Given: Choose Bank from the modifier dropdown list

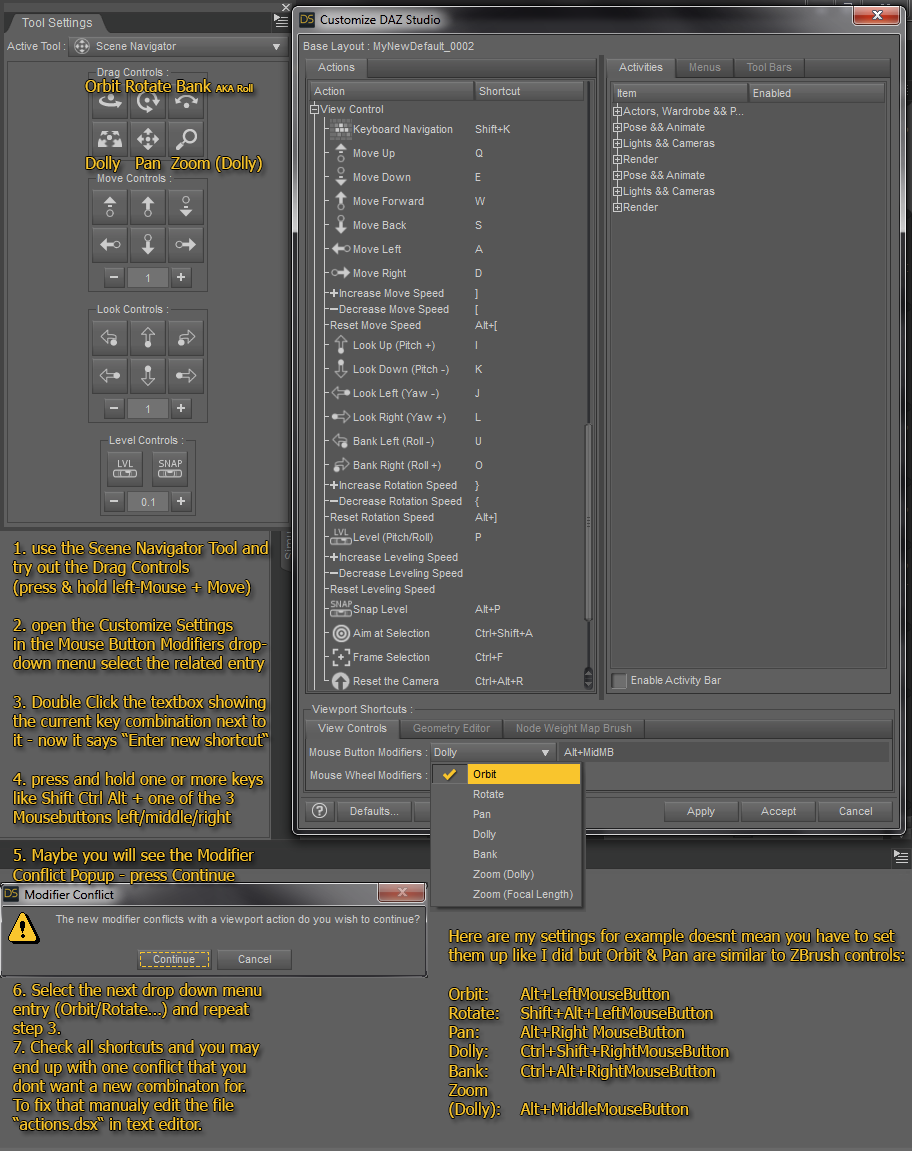Looking at the screenshot, I should 506,854.
